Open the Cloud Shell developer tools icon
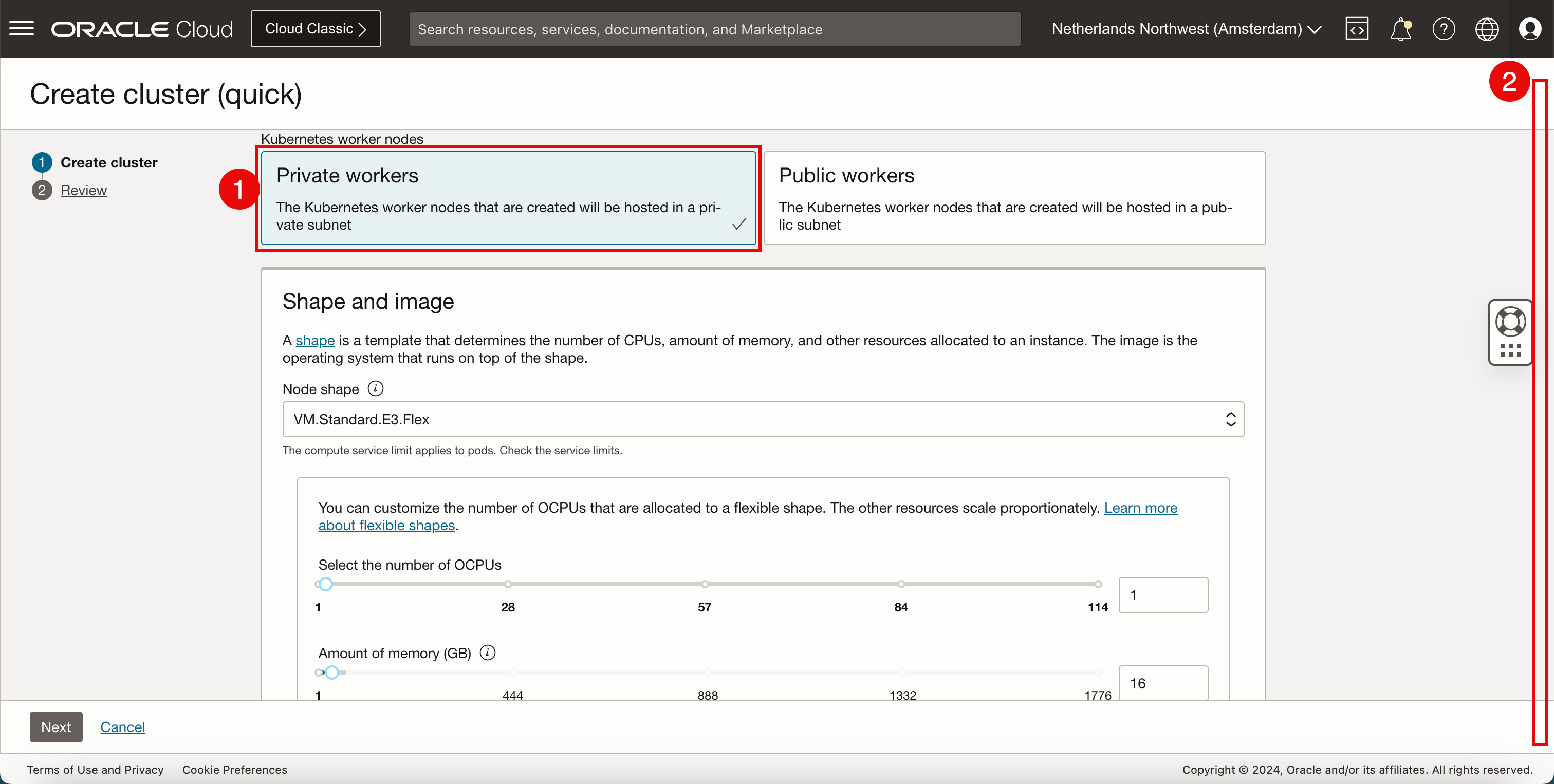The image size is (1554, 784). (x=1357, y=28)
